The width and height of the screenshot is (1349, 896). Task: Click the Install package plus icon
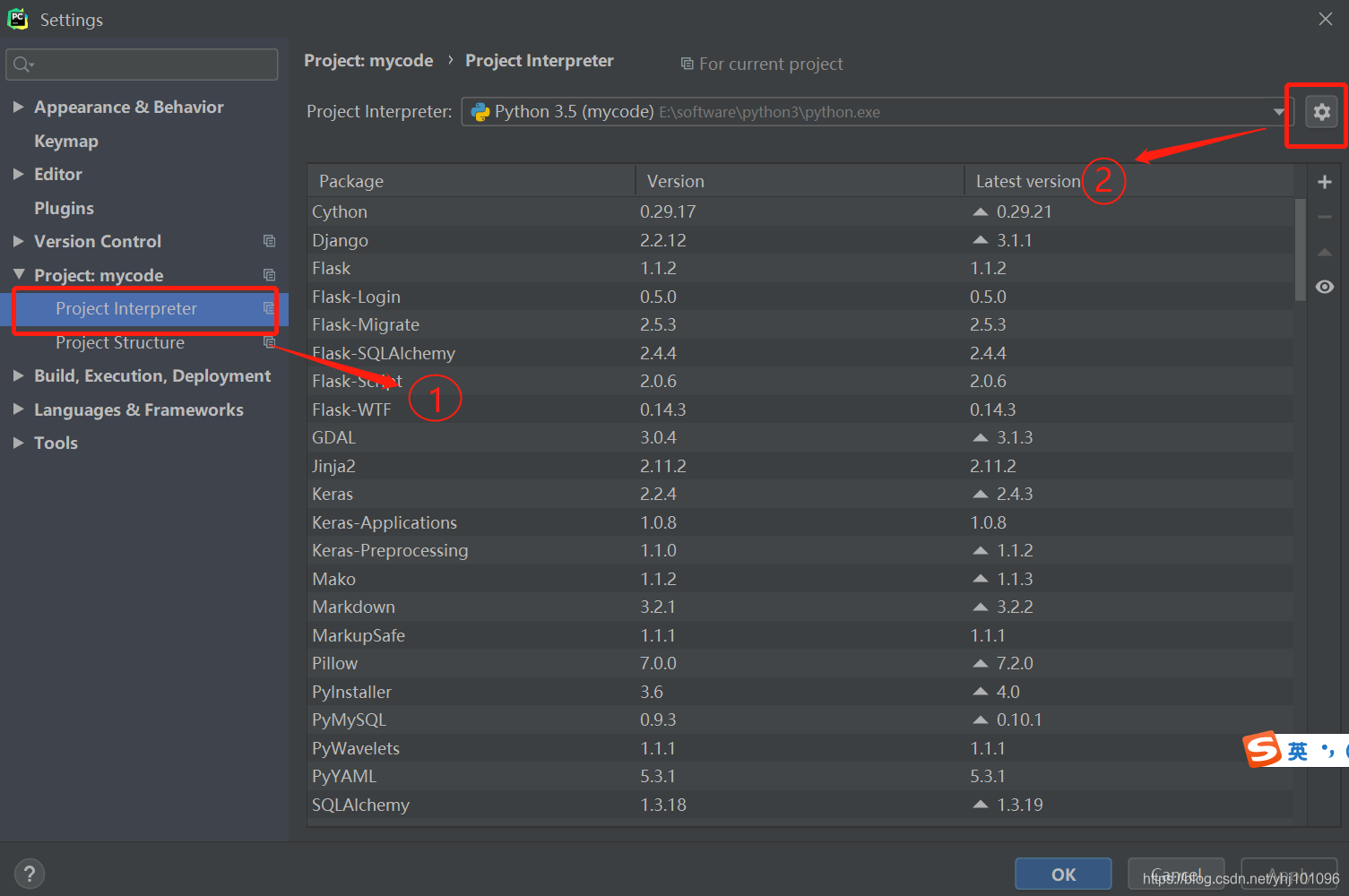point(1324,181)
